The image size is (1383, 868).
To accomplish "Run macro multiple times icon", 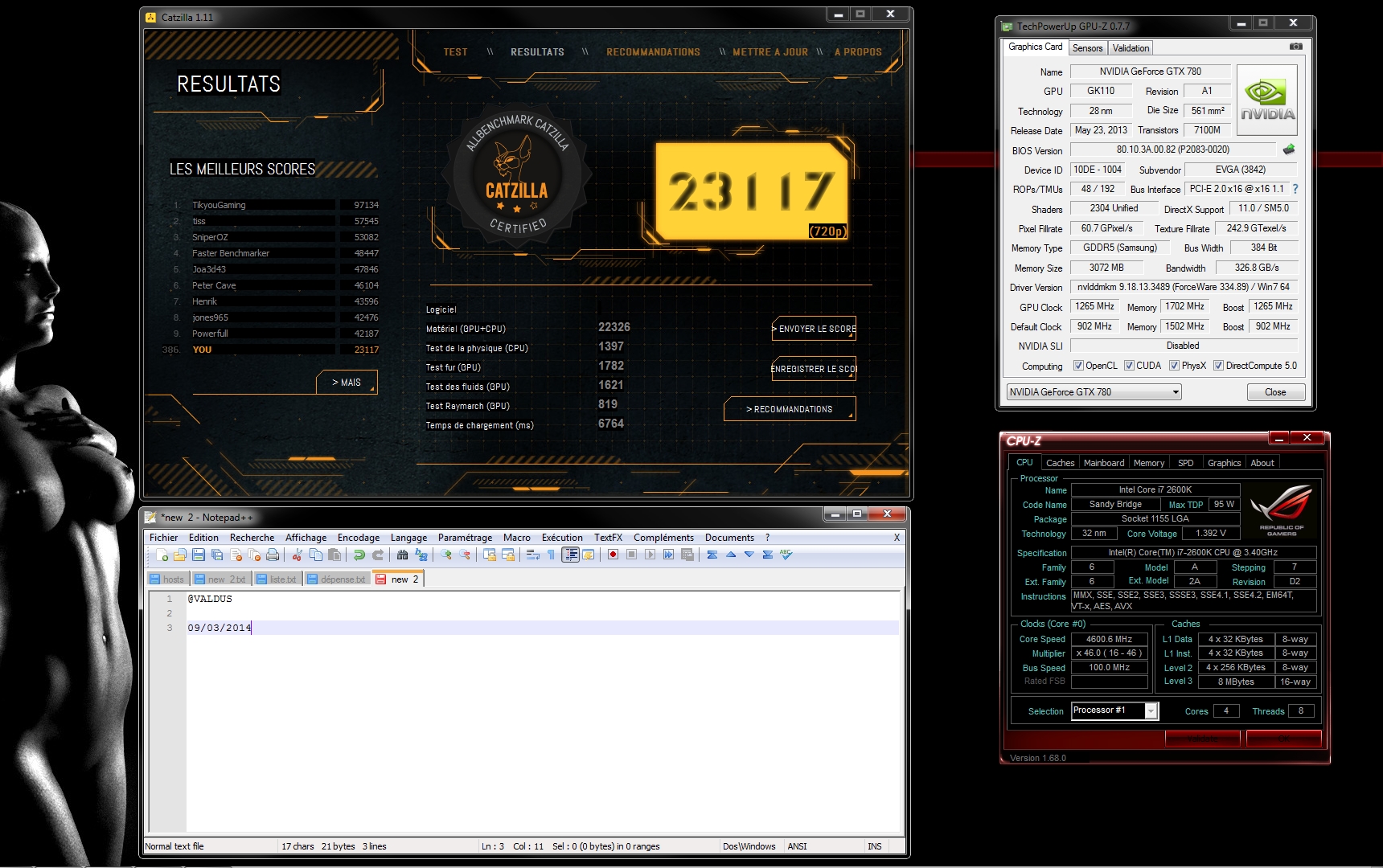I will 668,555.
